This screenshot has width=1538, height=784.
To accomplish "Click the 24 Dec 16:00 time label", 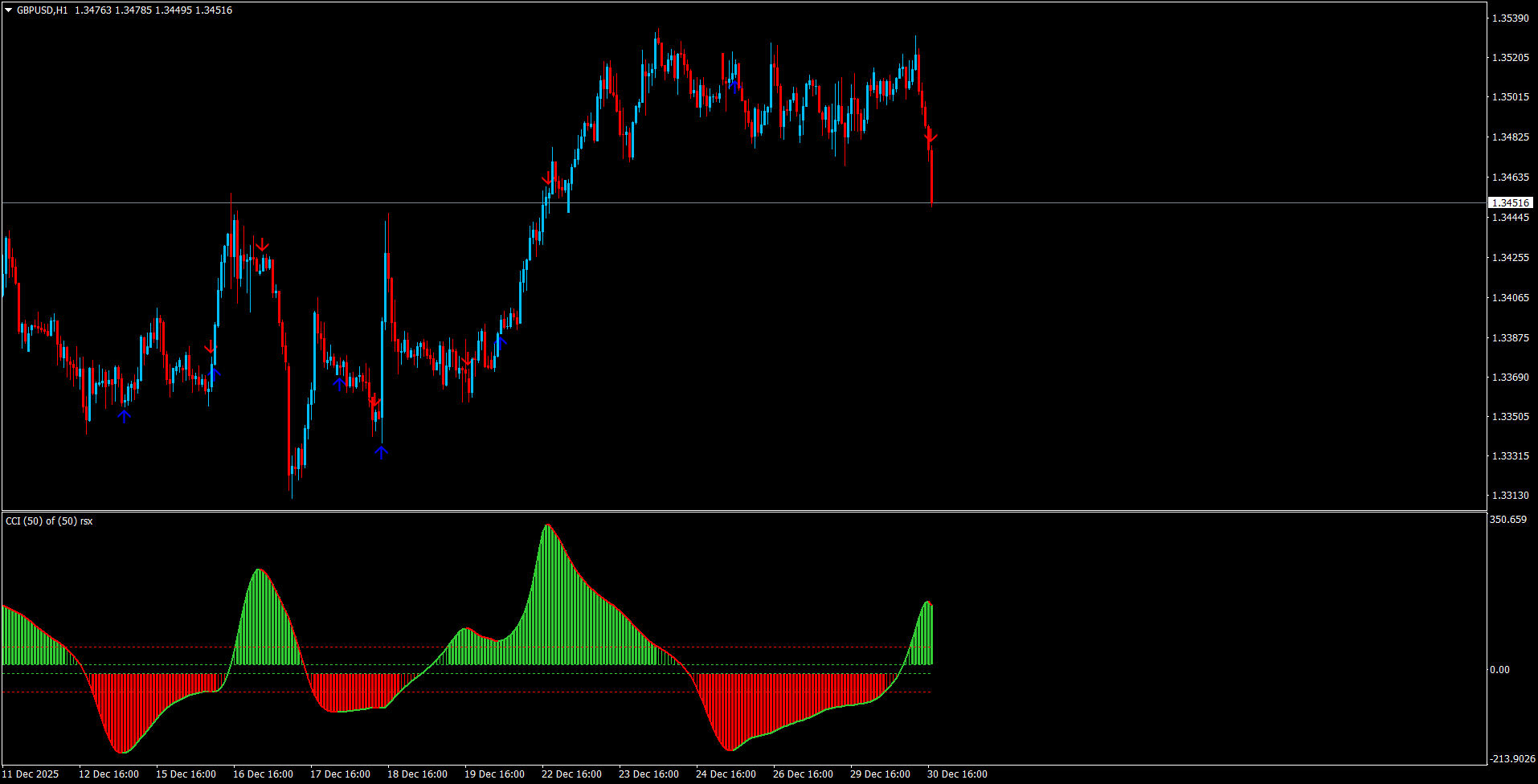I will point(726,774).
